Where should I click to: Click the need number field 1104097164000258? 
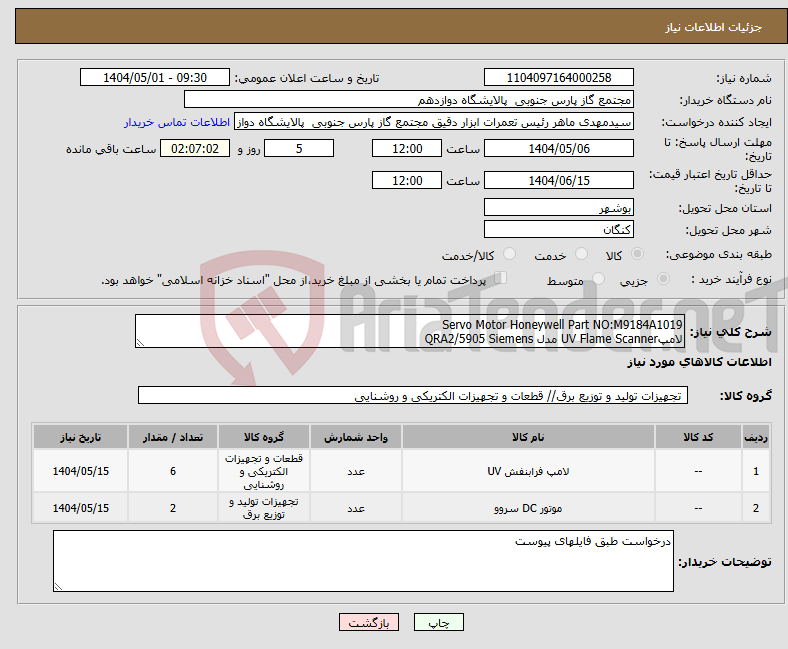tap(558, 77)
